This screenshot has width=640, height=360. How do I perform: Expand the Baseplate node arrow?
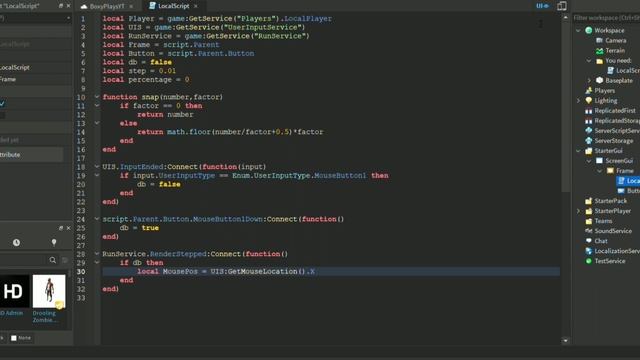tap(589, 80)
